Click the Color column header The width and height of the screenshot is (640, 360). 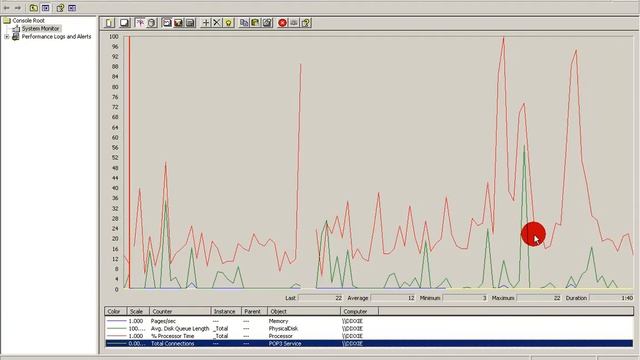click(x=116, y=311)
